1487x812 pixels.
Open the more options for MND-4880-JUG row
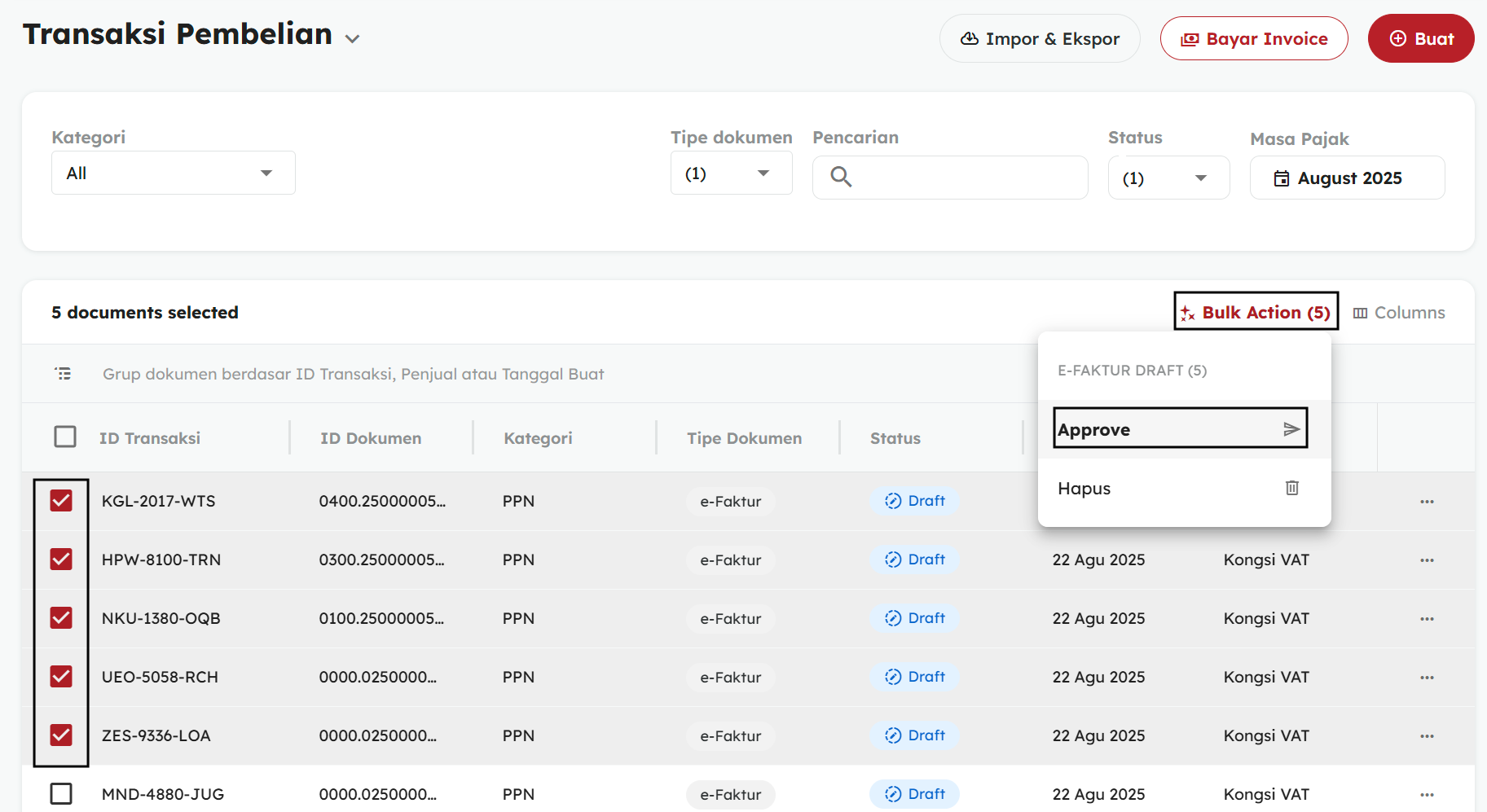1427,795
